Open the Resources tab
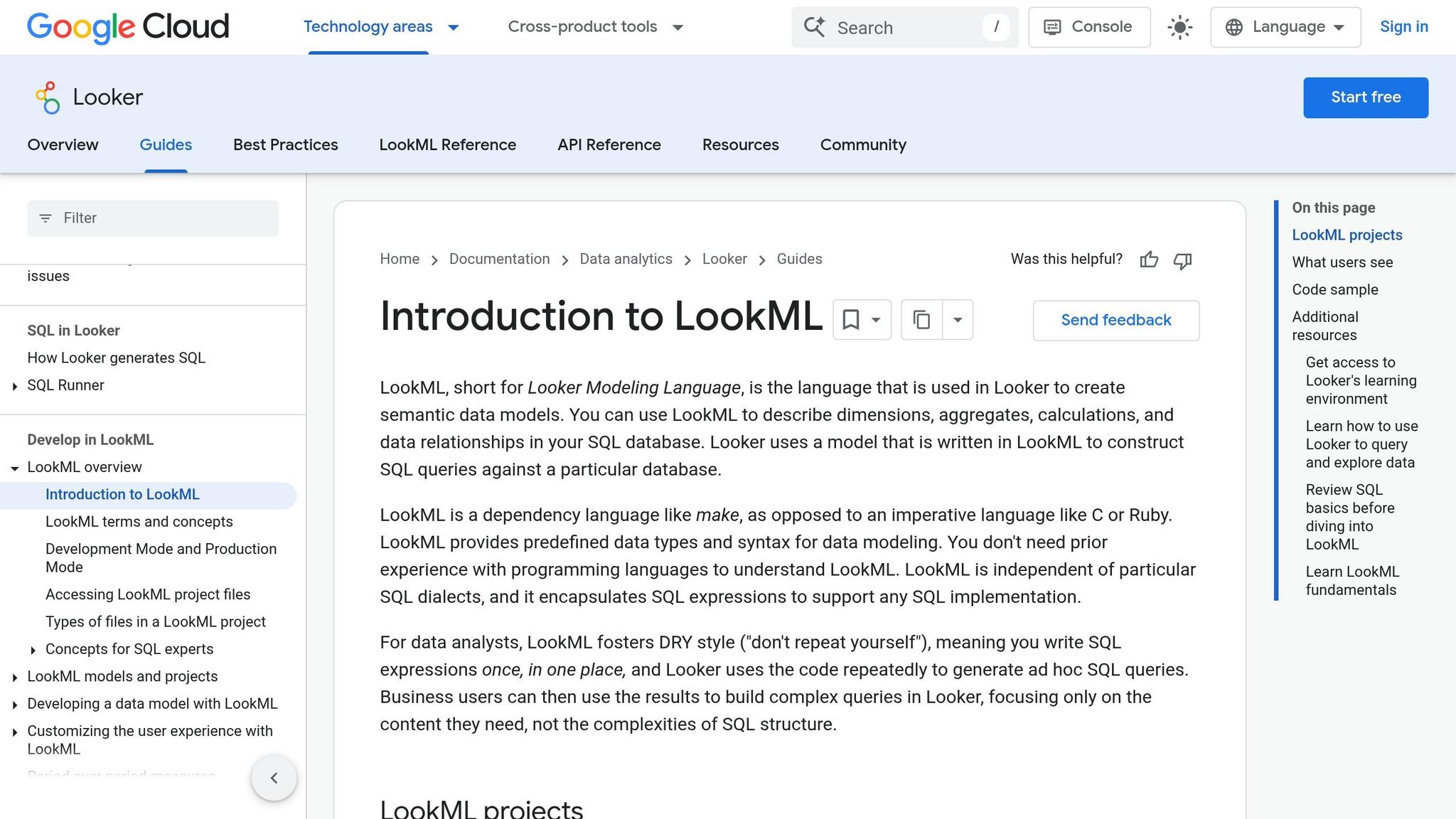The height and width of the screenshot is (819, 1456). (x=740, y=145)
